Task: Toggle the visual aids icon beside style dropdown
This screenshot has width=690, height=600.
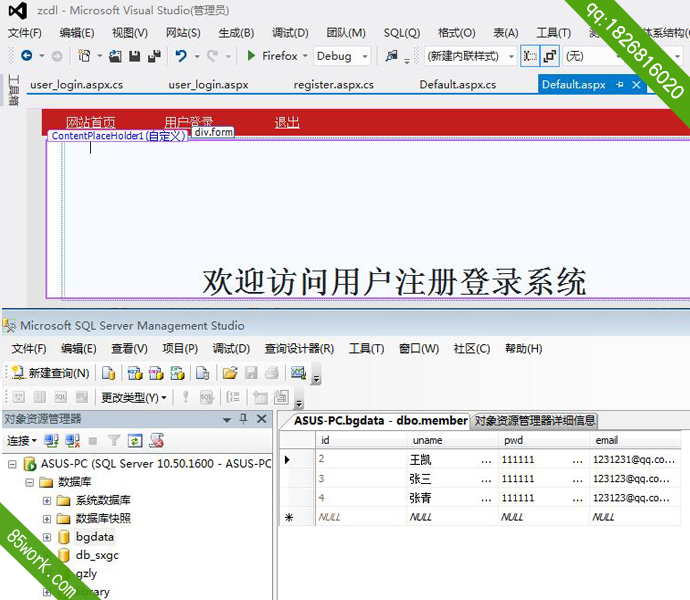Action: coord(530,56)
